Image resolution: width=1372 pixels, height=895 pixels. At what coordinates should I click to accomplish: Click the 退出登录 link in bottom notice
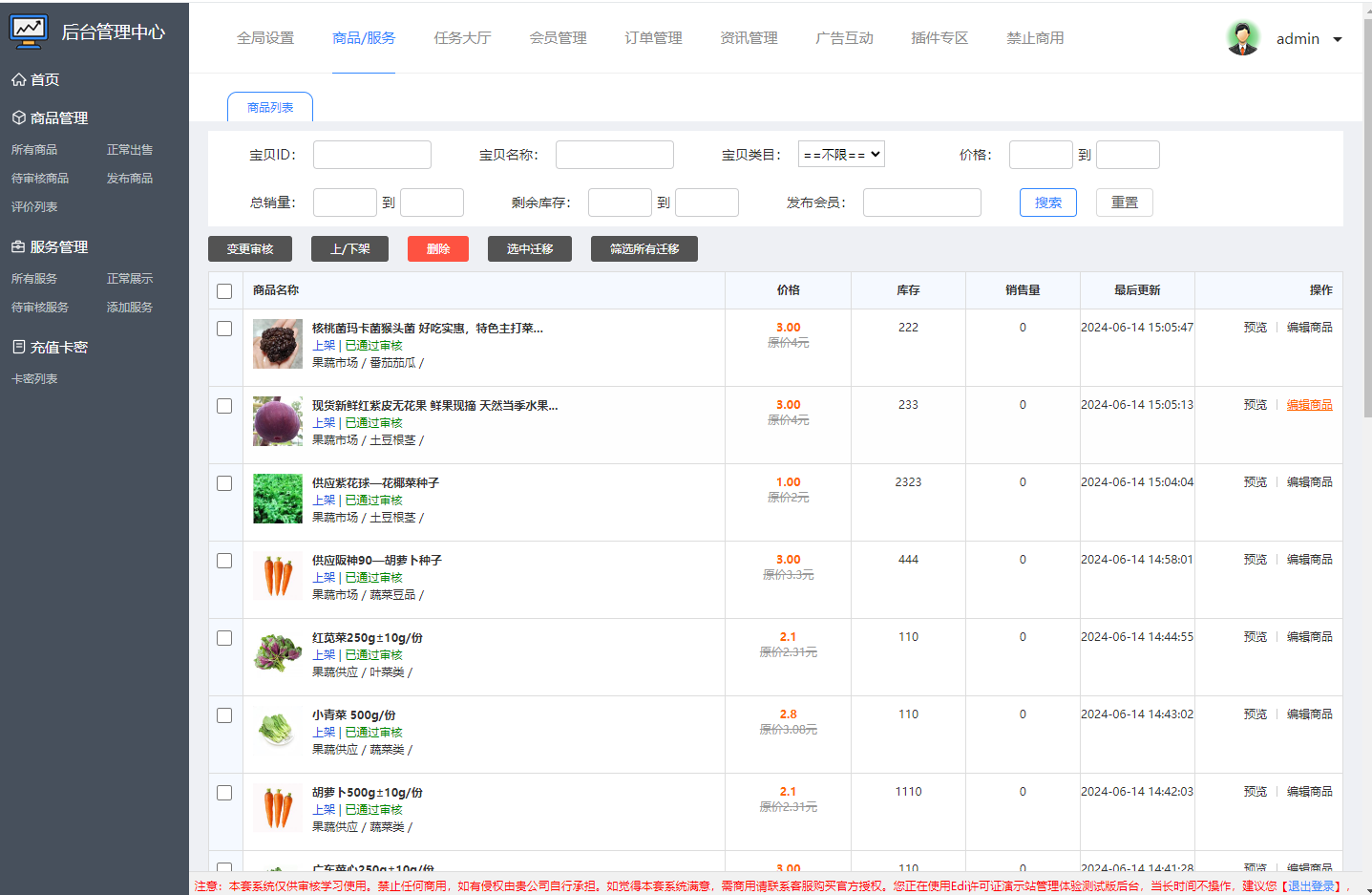pyautogui.click(x=1313, y=886)
